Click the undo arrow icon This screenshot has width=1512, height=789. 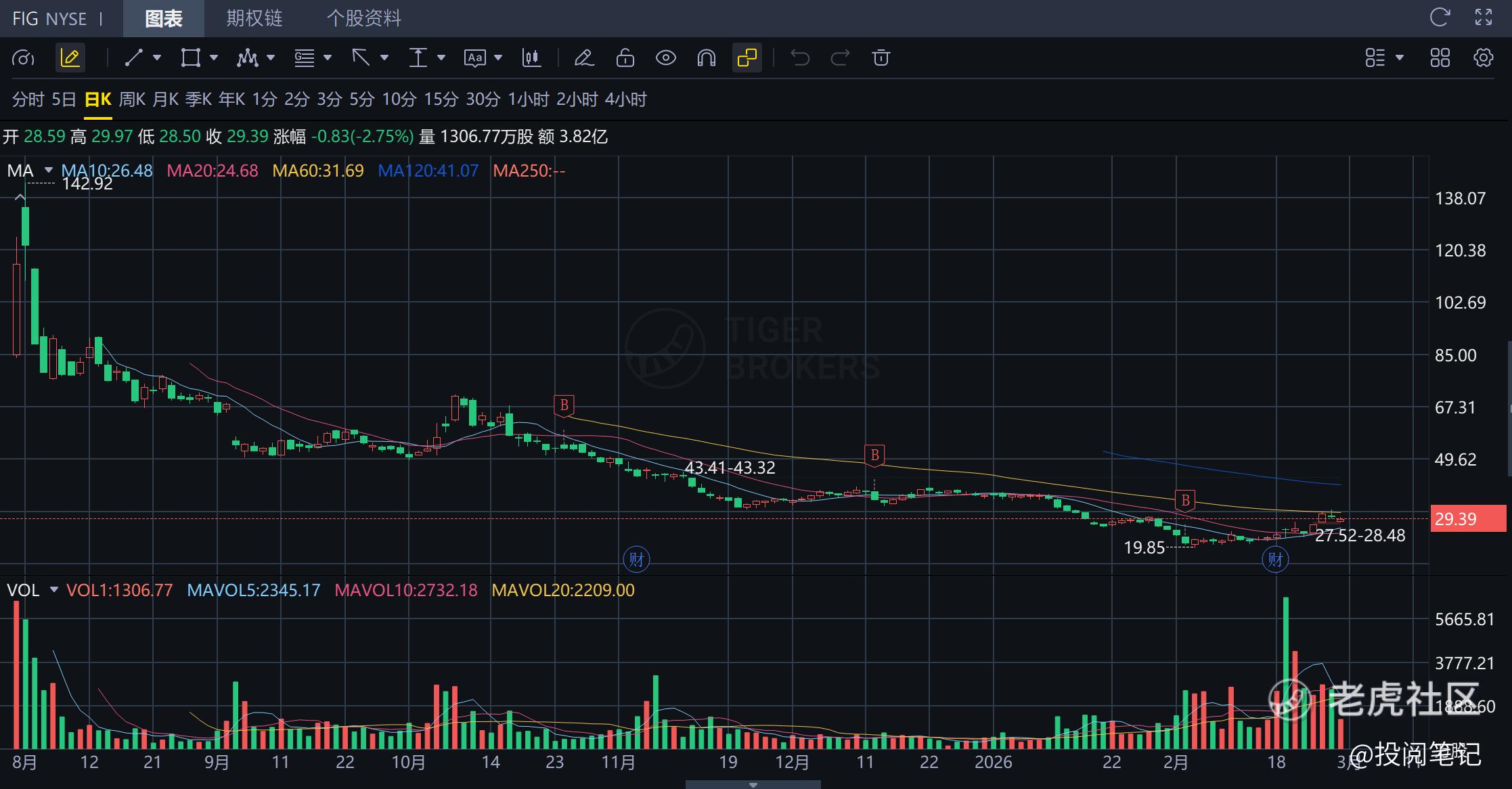800,58
